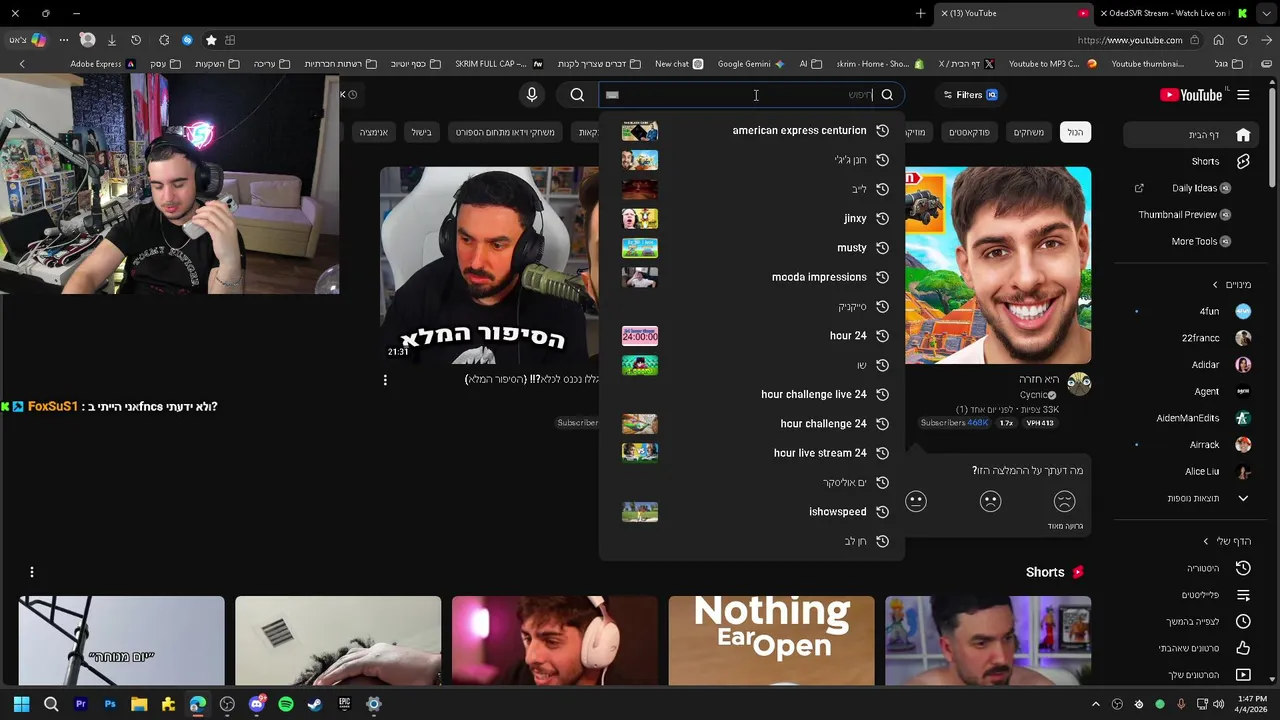Click the very dissatisfied face rating

click(1064, 501)
